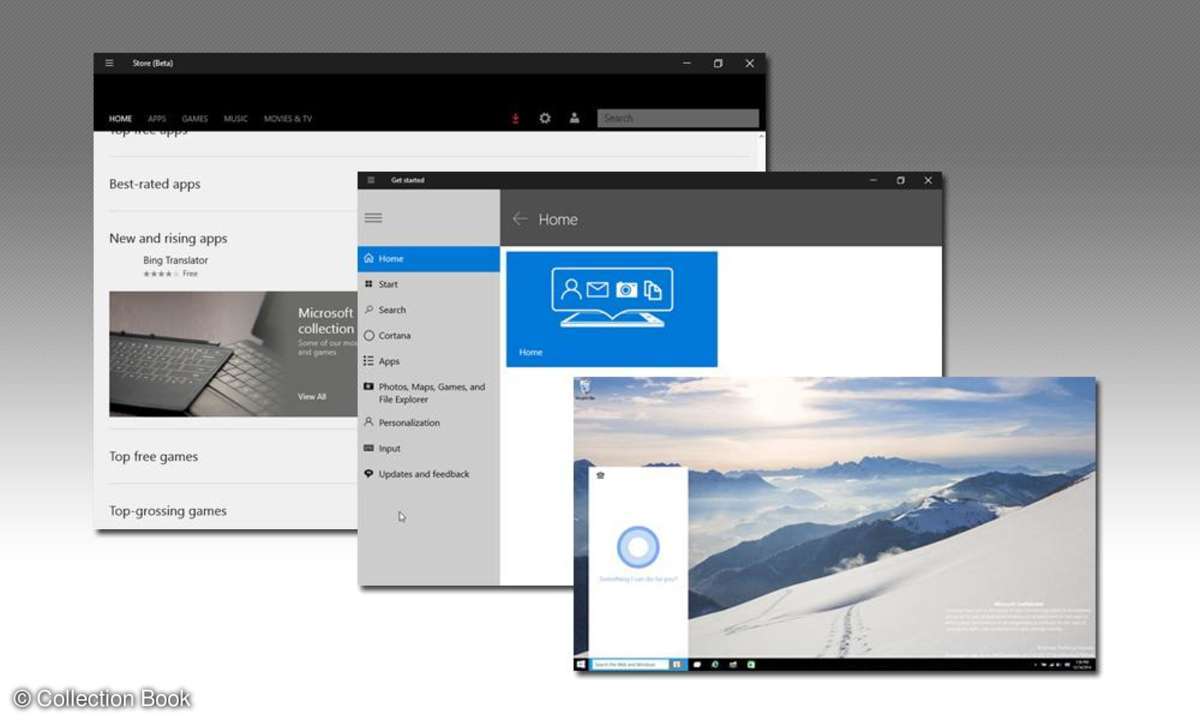
Task: Open the MOVIES & TV tab in Store
Action: (288, 119)
